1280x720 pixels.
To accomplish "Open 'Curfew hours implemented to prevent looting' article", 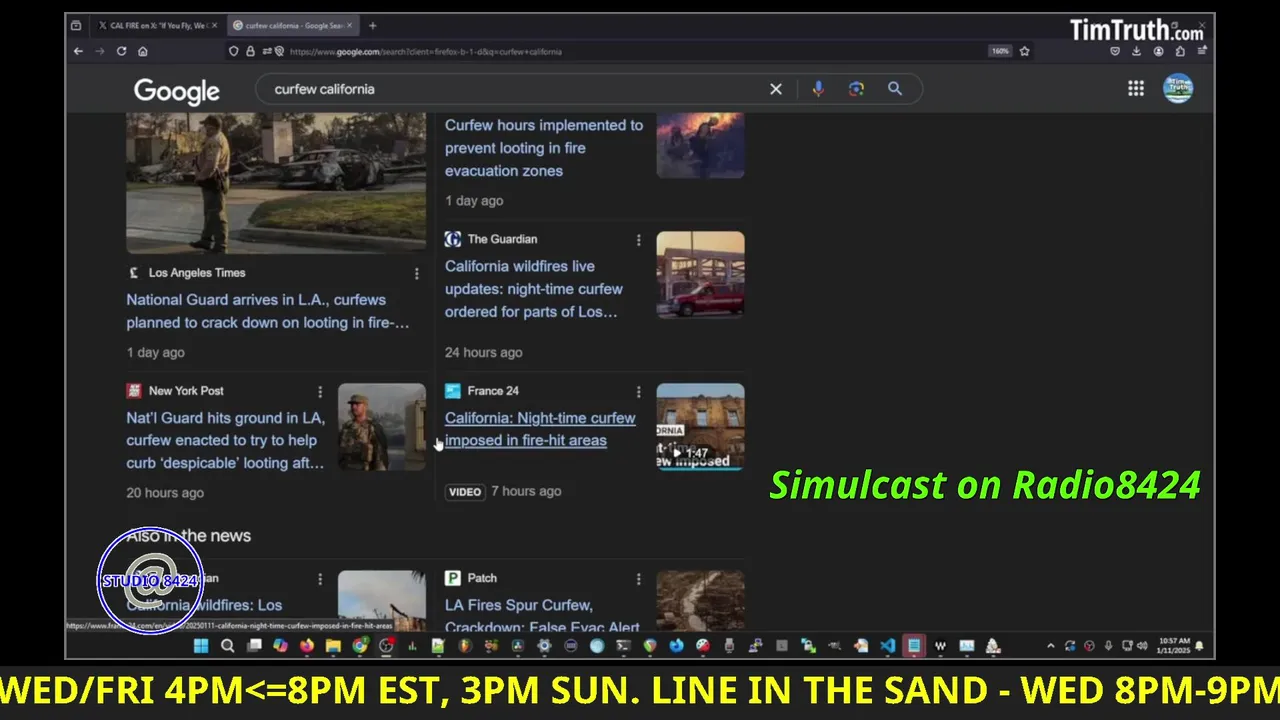I will pos(544,148).
